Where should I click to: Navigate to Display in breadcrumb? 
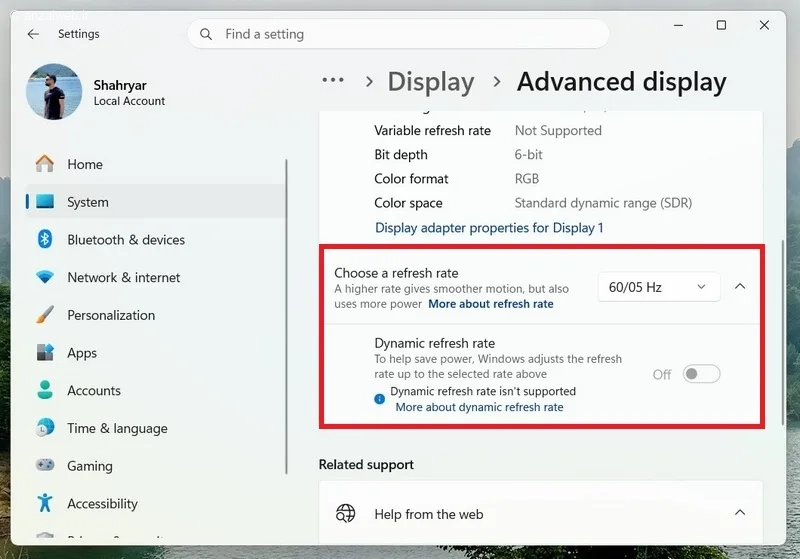[431, 82]
